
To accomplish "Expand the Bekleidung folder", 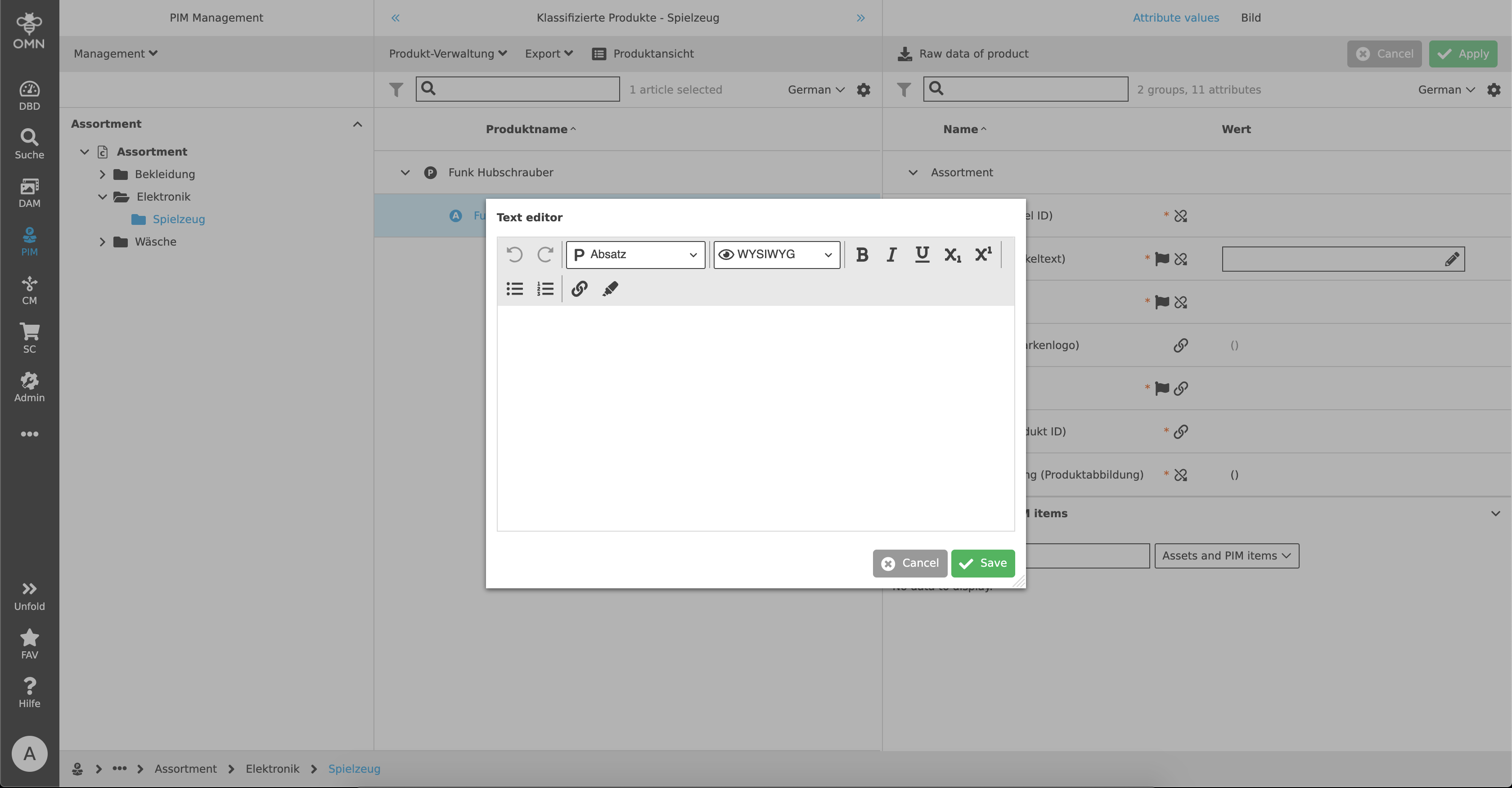I will click(x=102, y=174).
